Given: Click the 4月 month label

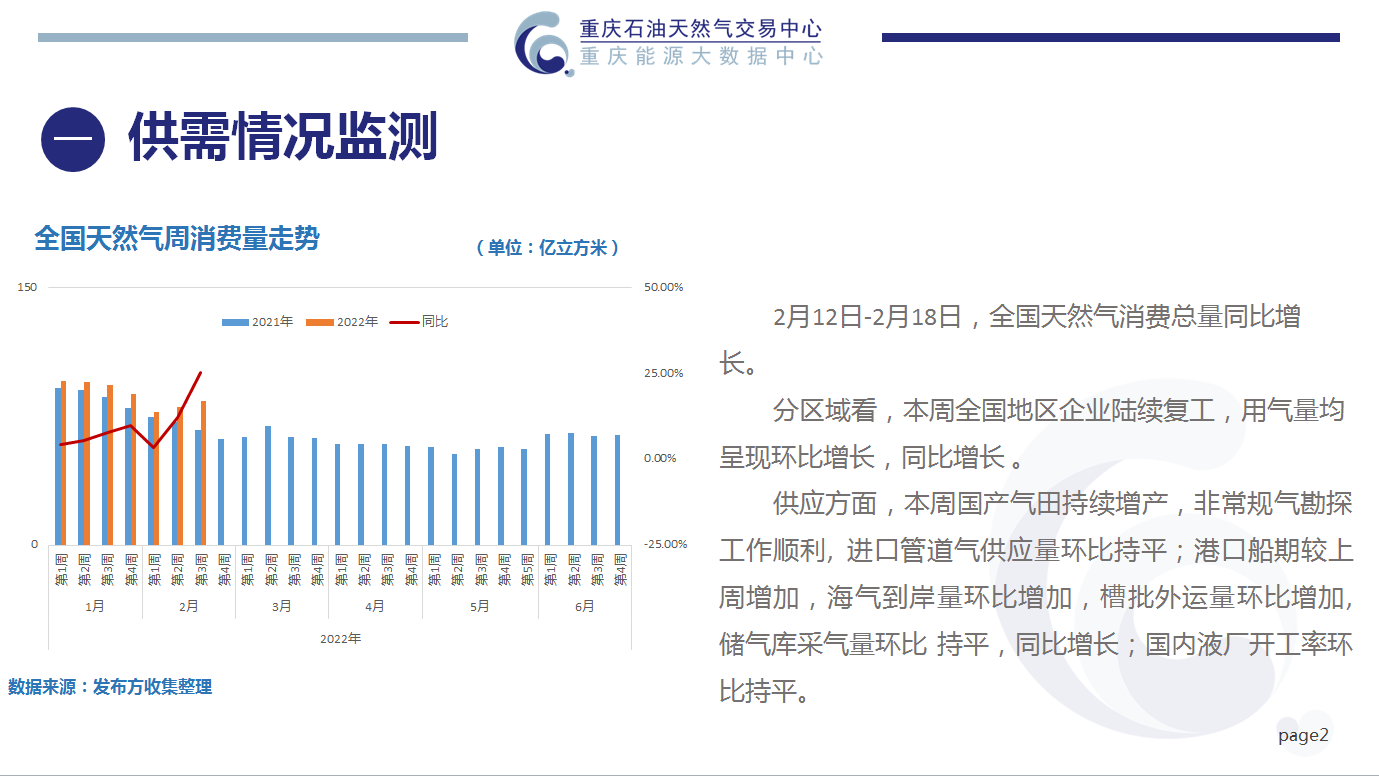Looking at the screenshot, I should pyautogui.click(x=375, y=606).
